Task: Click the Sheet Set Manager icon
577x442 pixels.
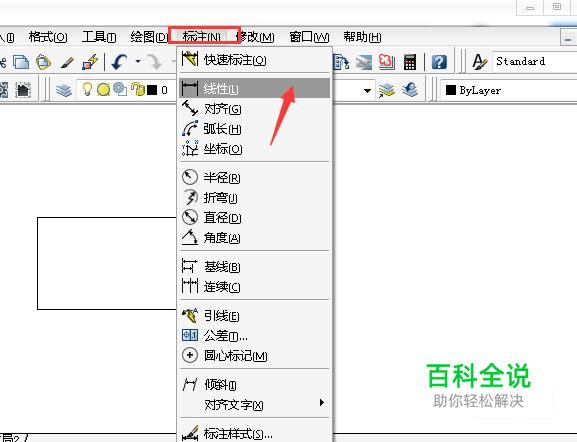Action: point(364,62)
